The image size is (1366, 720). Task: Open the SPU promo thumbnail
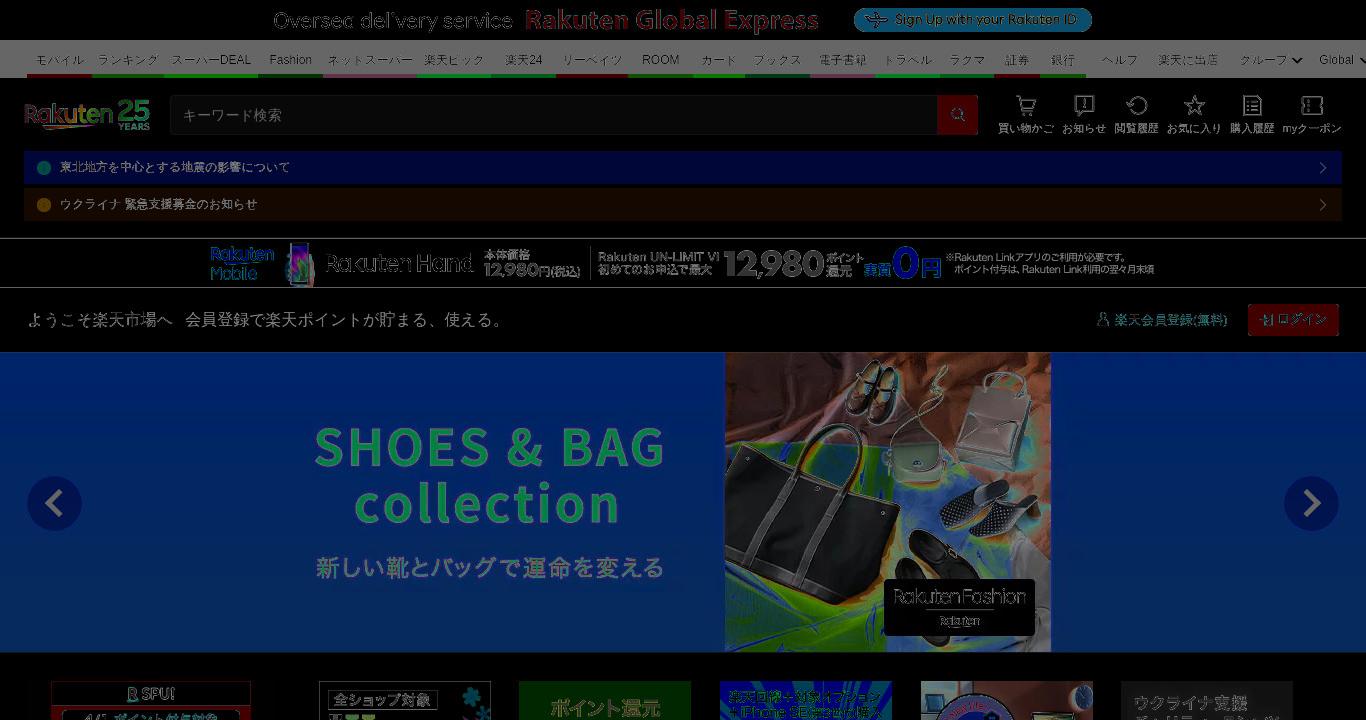[x=151, y=701]
